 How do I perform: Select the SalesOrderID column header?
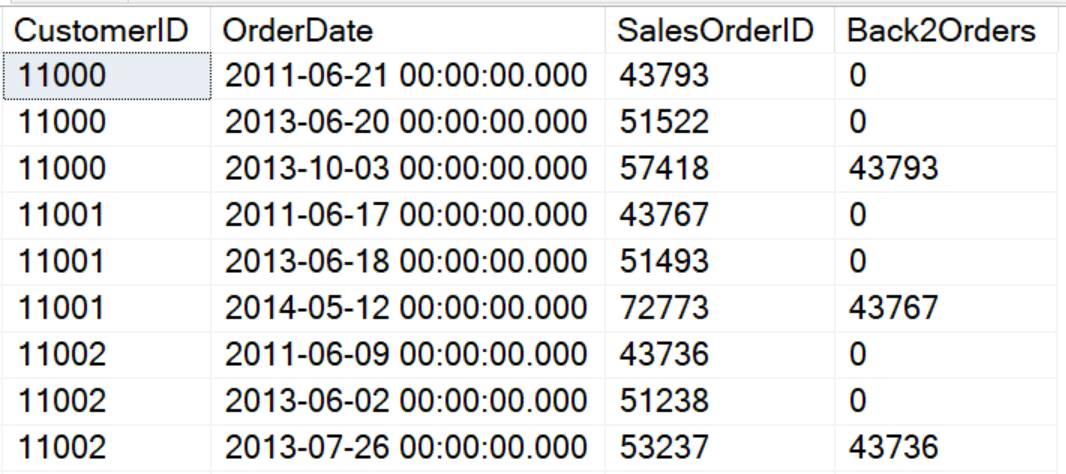click(720, 31)
